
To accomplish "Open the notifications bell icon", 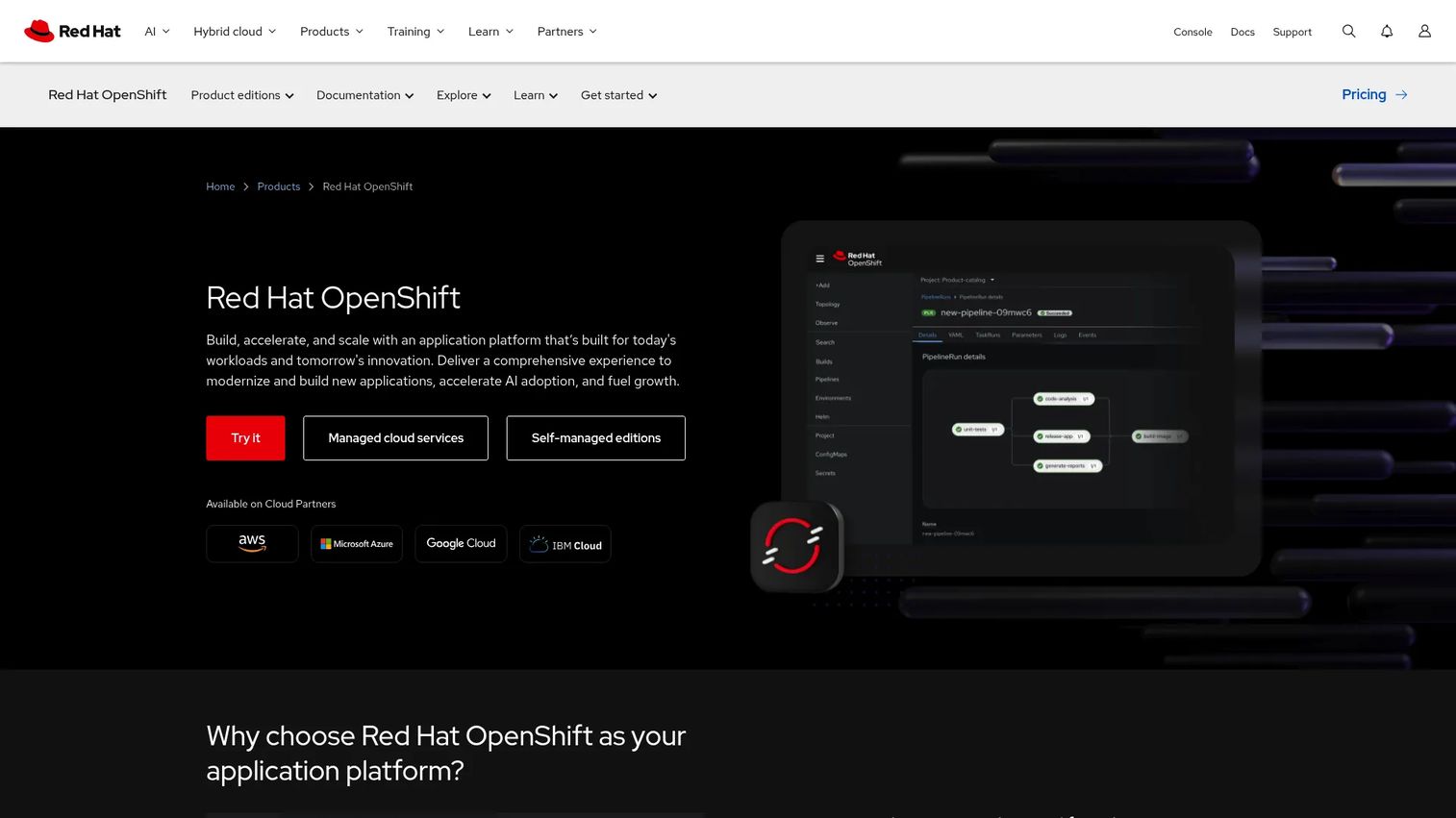I will pyautogui.click(x=1387, y=31).
